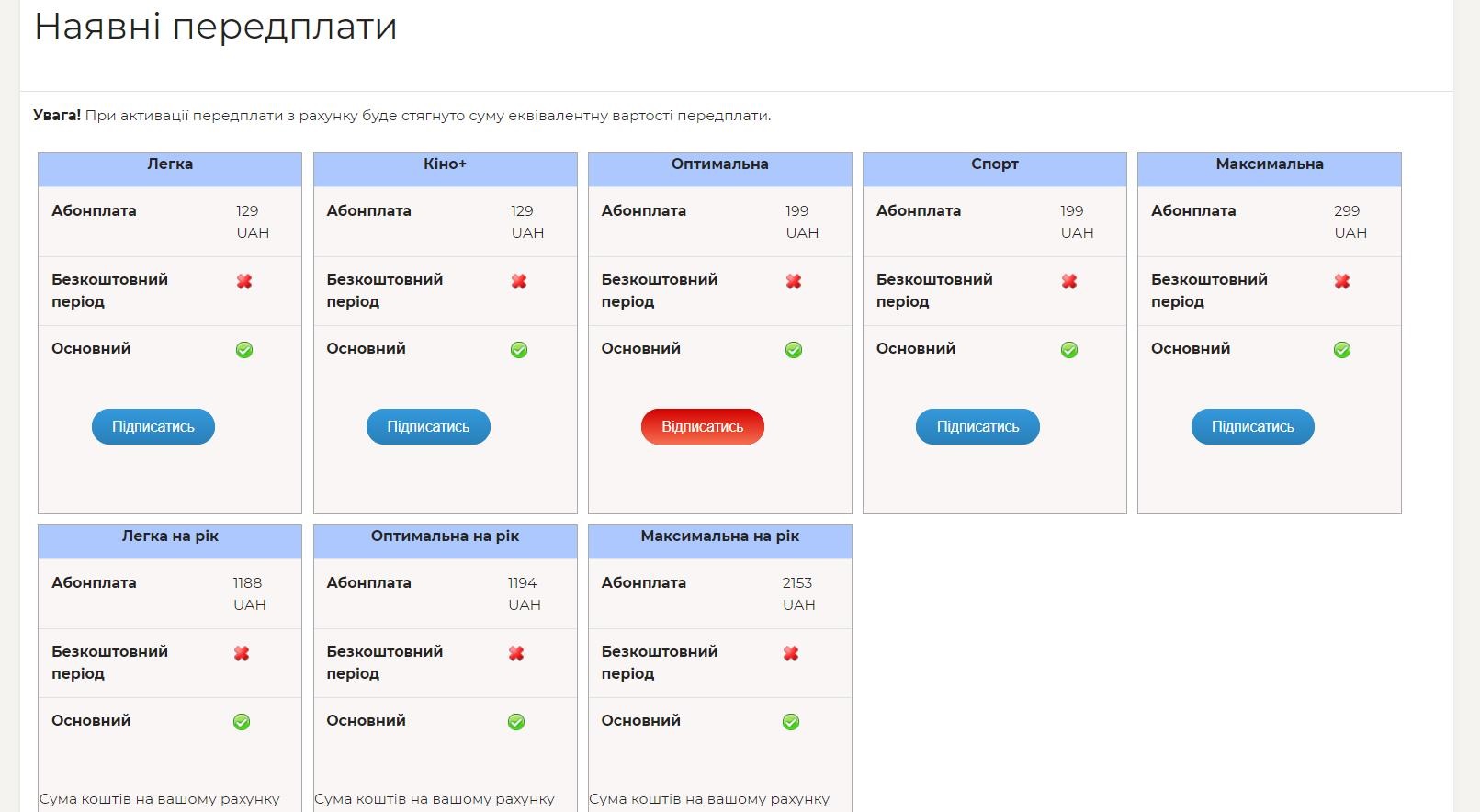The height and width of the screenshot is (812, 1480).
Task: Click green checkmark in Легка на рік plan
Action: (242, 722)
